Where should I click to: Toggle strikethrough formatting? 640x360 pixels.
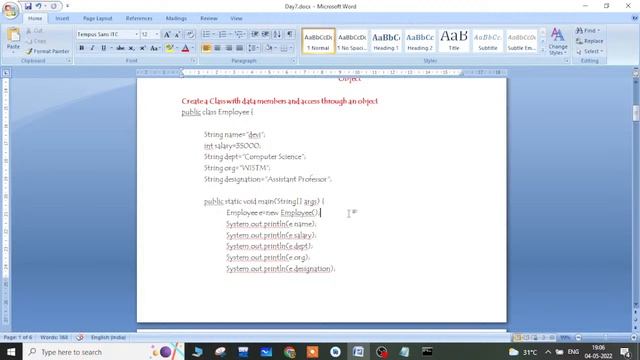pyautogui.click(x=120, y=48)
